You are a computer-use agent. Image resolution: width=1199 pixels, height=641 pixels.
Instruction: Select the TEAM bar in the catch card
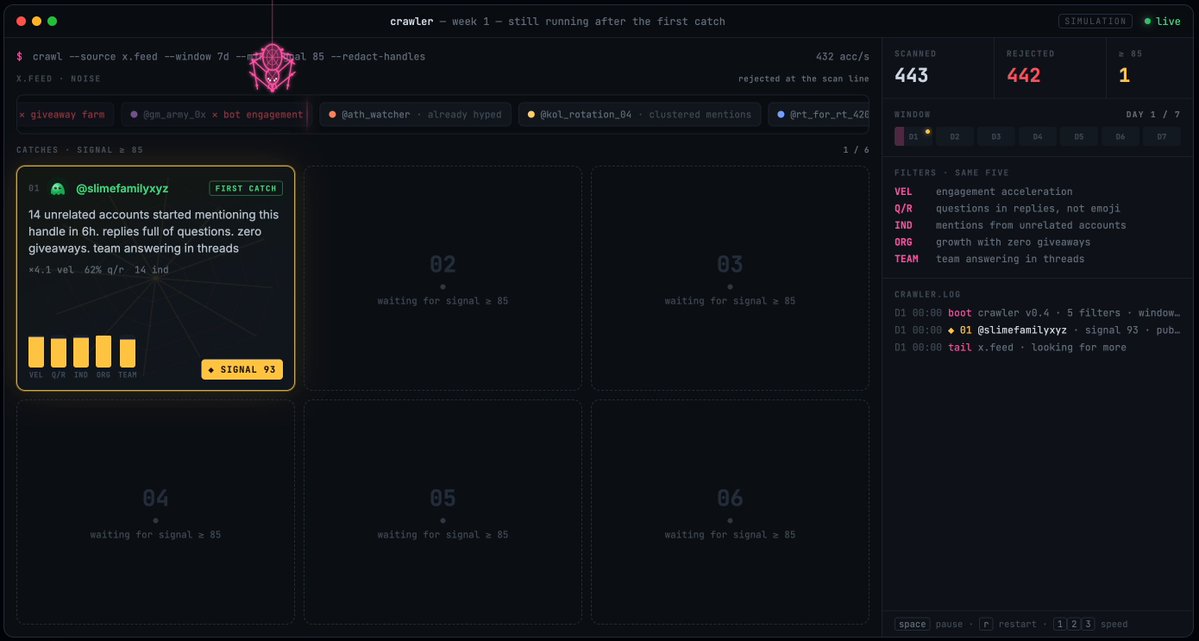point(128,353)
